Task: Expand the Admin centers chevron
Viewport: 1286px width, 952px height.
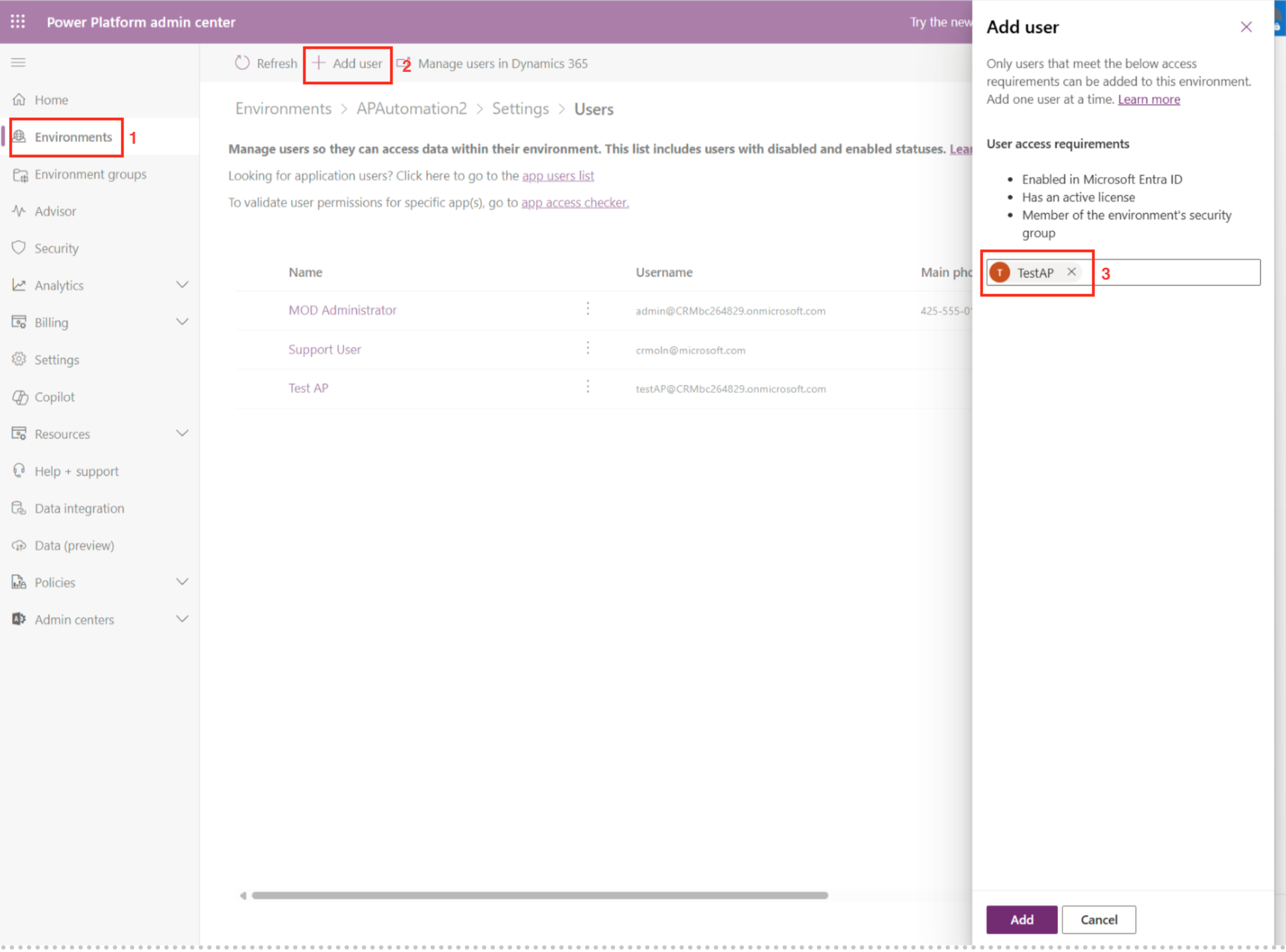Action: point(182,619)
